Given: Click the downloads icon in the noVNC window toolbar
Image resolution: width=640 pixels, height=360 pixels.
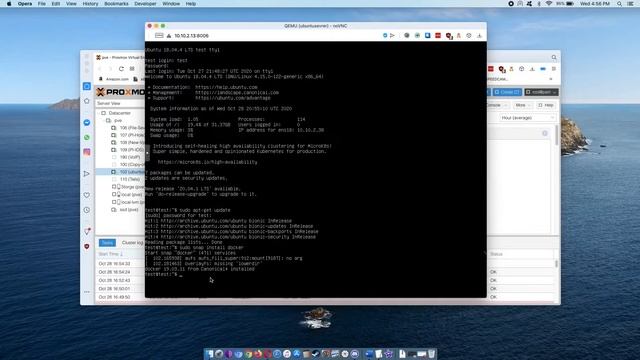Looking at the screenshot, I should point(479,36).
